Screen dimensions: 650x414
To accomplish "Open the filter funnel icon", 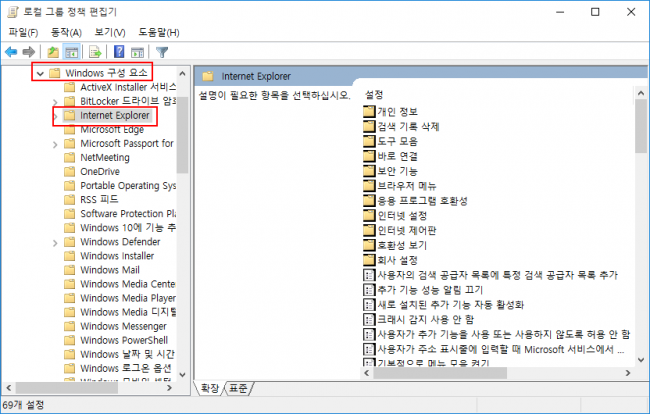I will click(162, 52).
